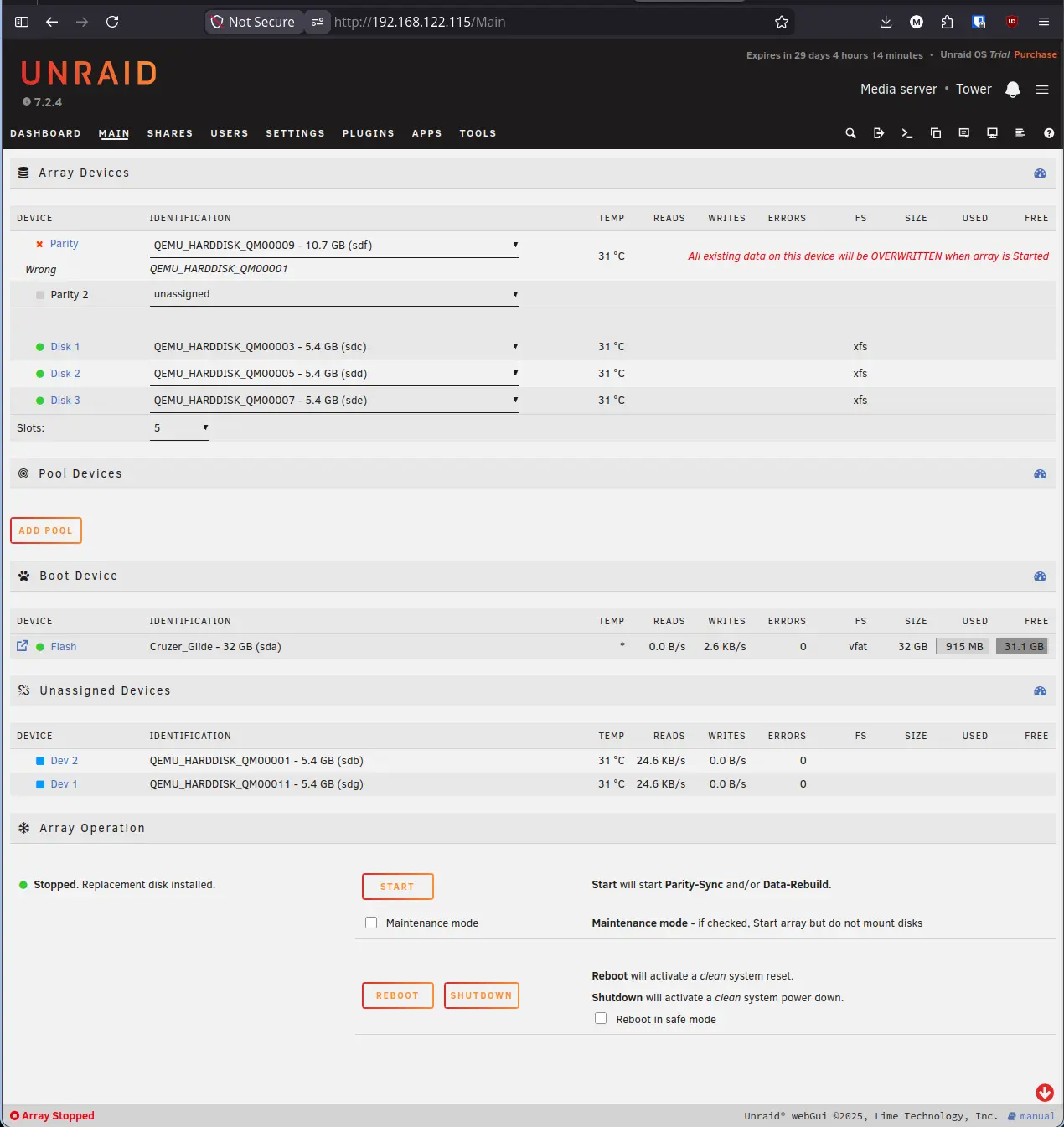Open the Unraid header hamburger menu
1064x1127 pixels.
click(1042, 90)
